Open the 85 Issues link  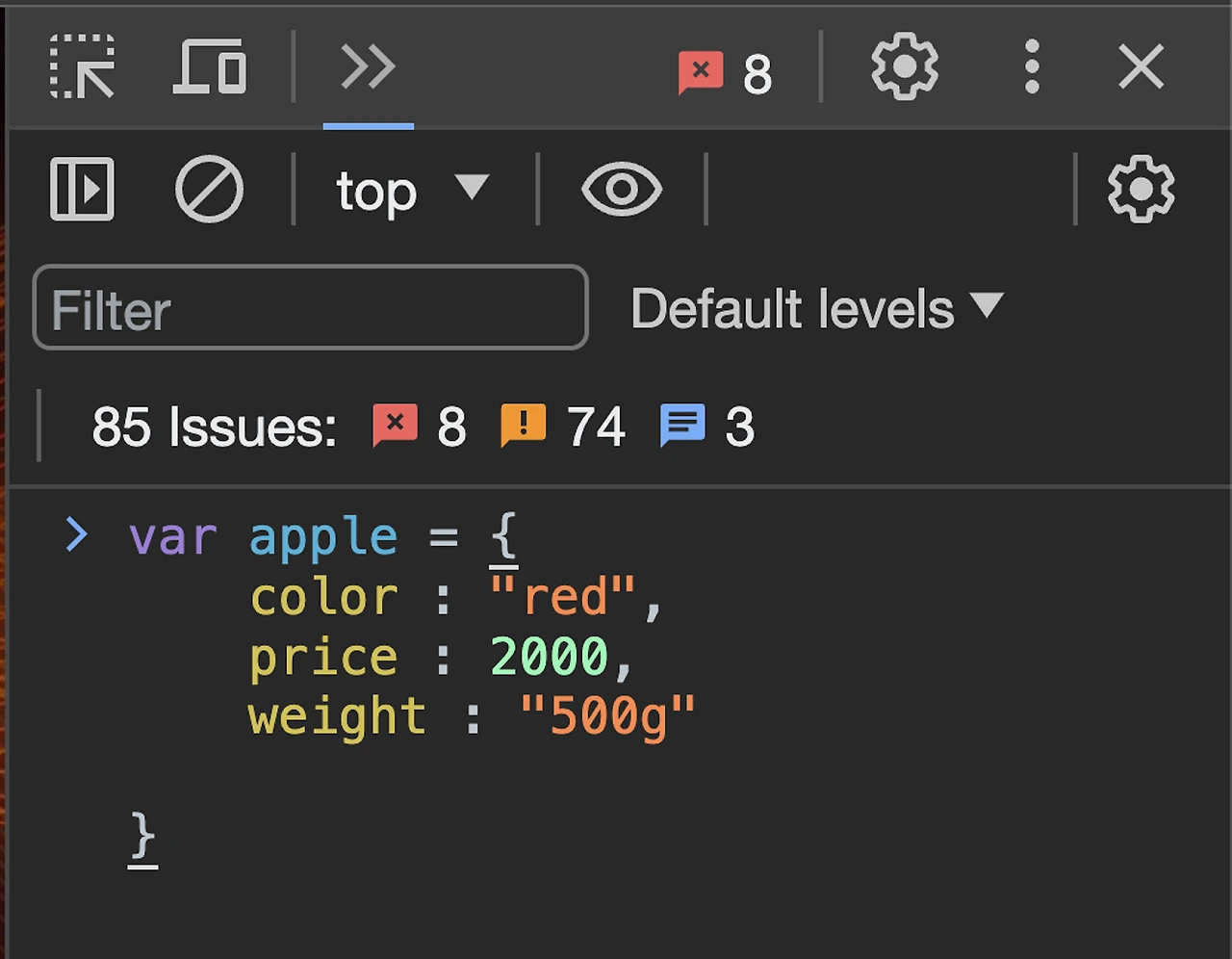pos(214,427)
